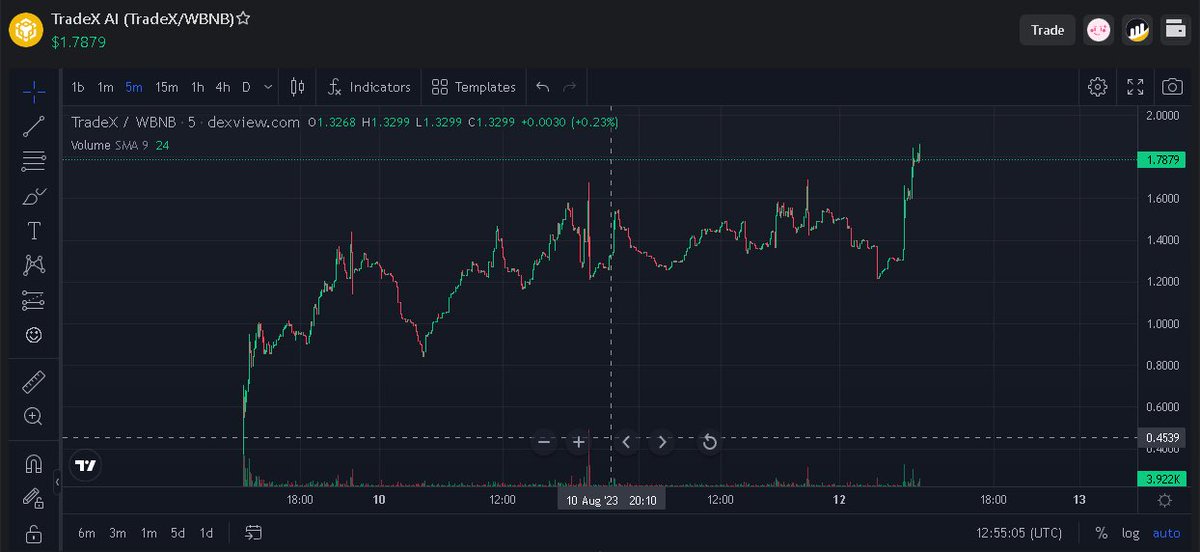
Task: Click the 3.922K volume label
Action: tap(1163, 479)
